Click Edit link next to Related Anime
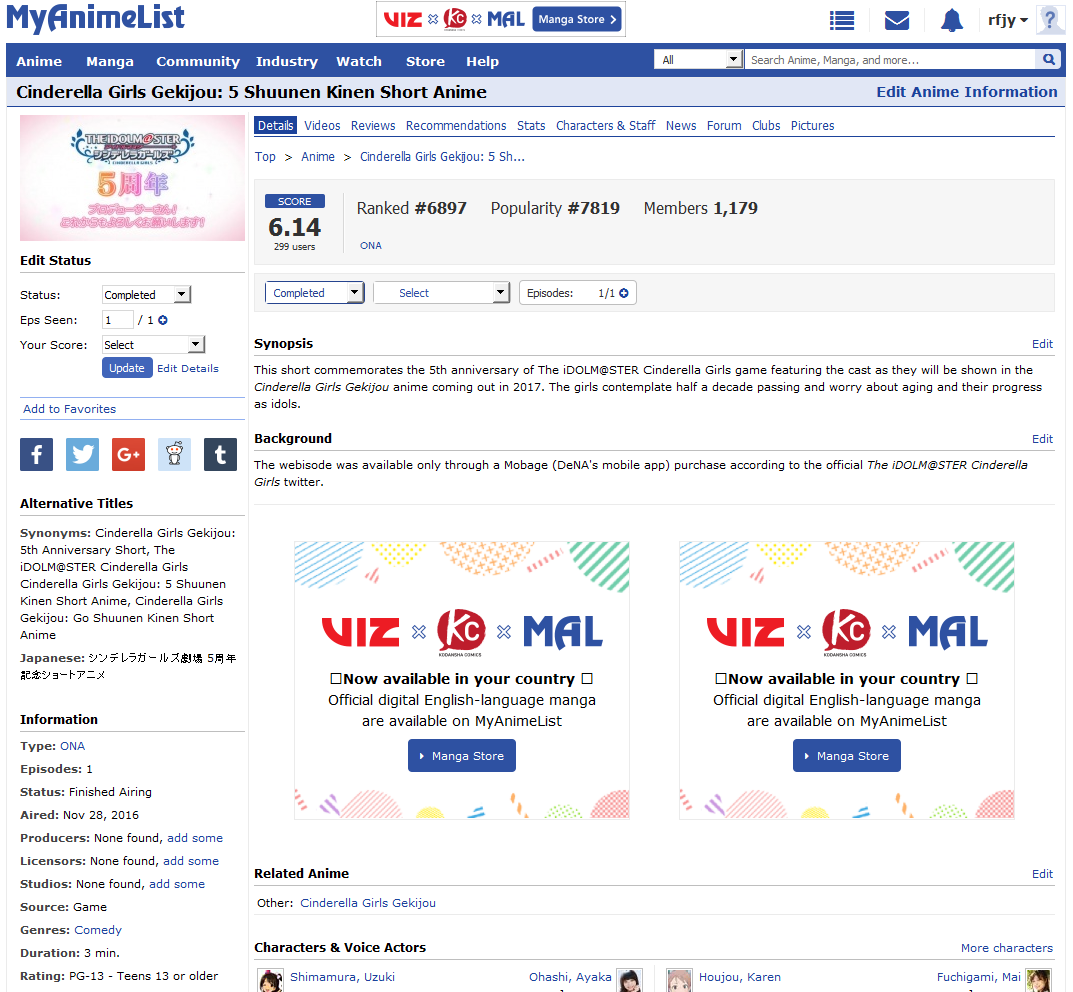Image resolution: width=1073 pixels, height=992 pixels. tap(1042, 874)
